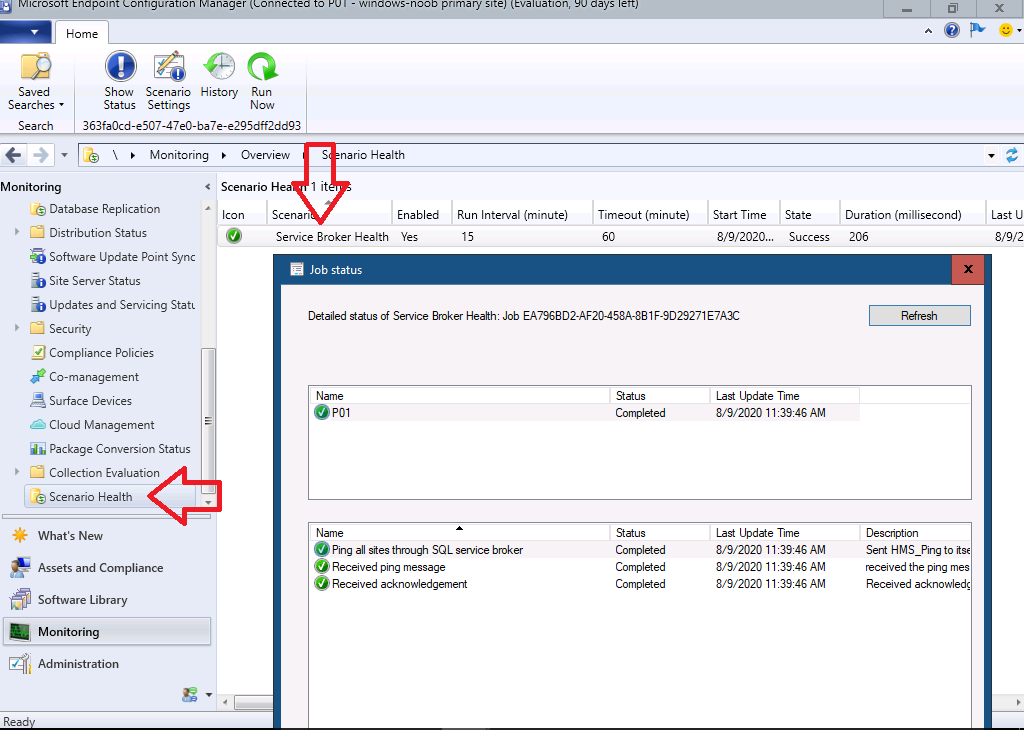Select the 'Received acknowledgement' row
The width and height of the screenshot is (1024, 730).
tap(640, 584)
